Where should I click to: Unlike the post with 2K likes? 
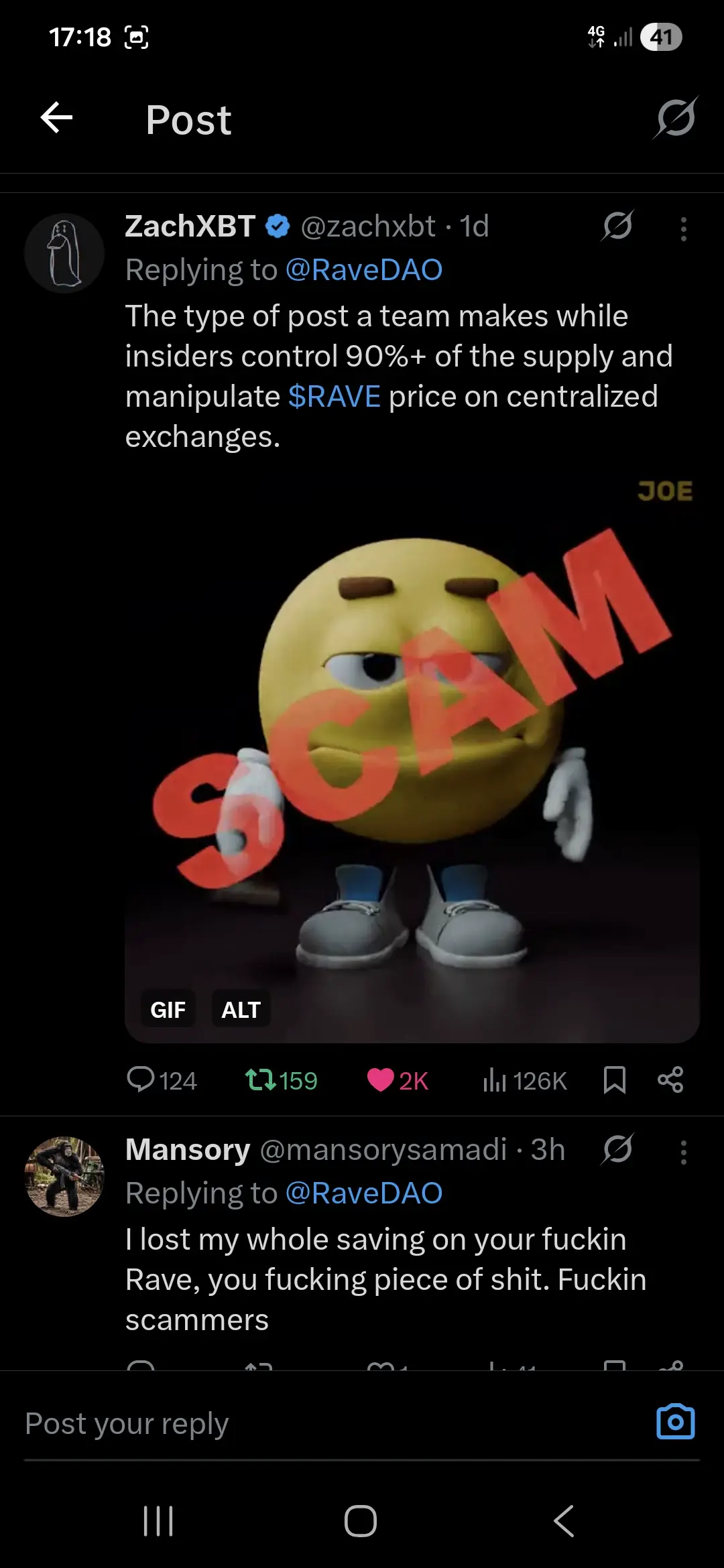[x=398, y=1080]
